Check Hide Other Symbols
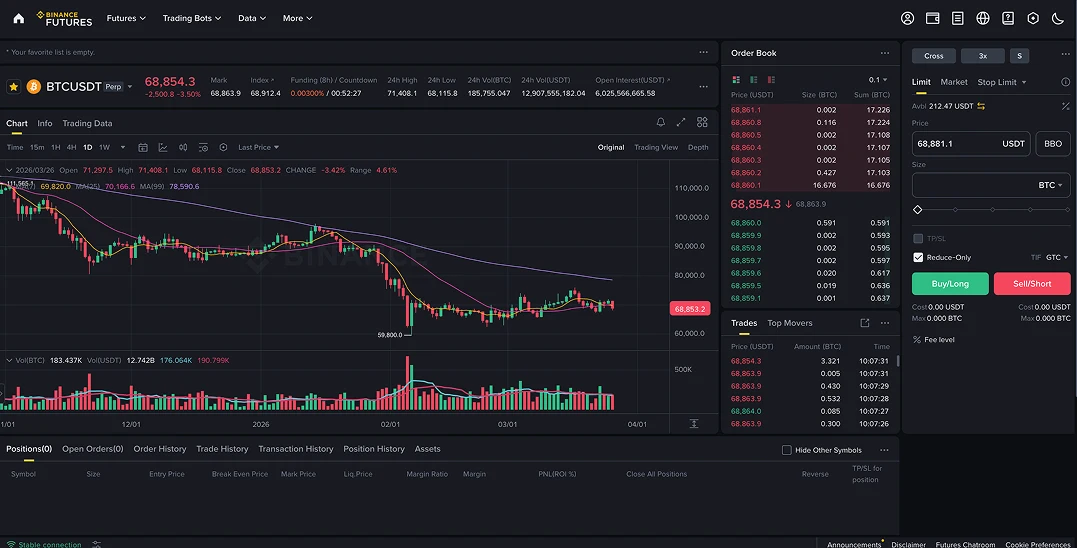The width and height of the screenshot is (1077, 548). [786, 450]
